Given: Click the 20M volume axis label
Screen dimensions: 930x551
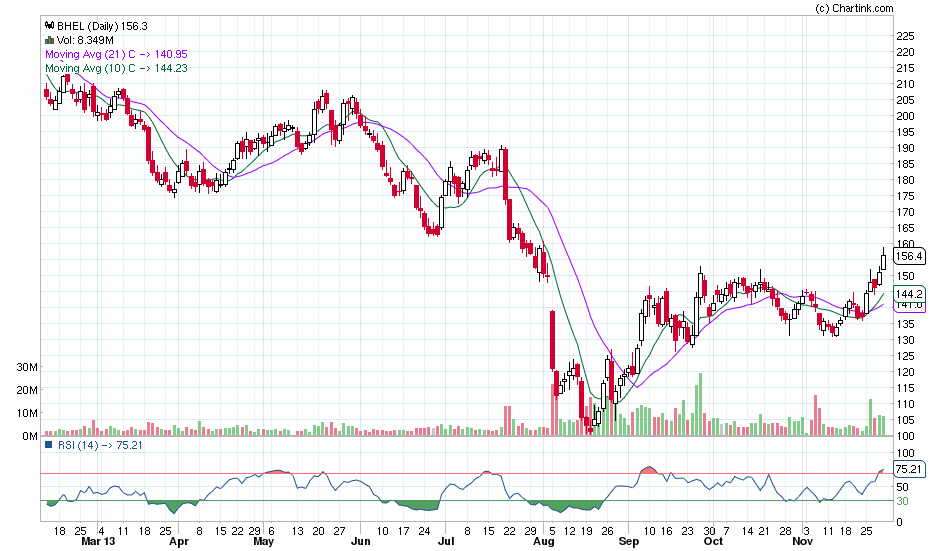Looking at the screenshot, I should point(27,390).
